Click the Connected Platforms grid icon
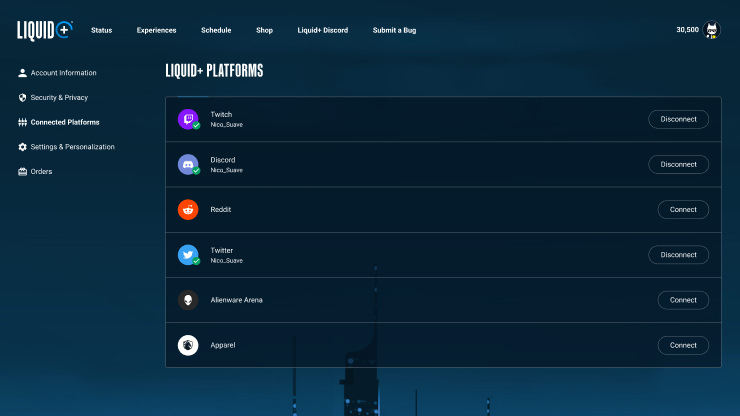 coord(22,122)
